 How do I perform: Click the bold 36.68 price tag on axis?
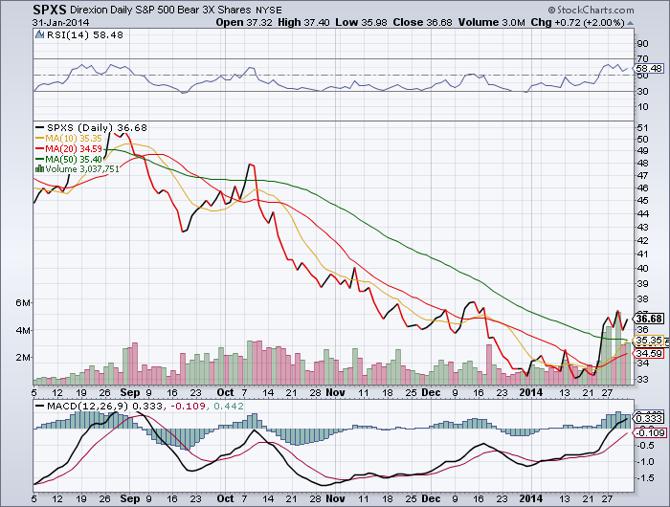pos(649,319)
